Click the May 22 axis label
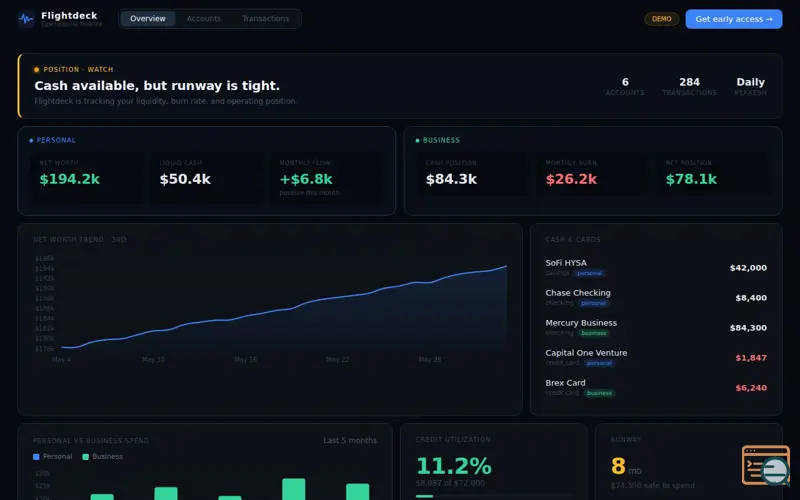 click(x=338, y=360)
